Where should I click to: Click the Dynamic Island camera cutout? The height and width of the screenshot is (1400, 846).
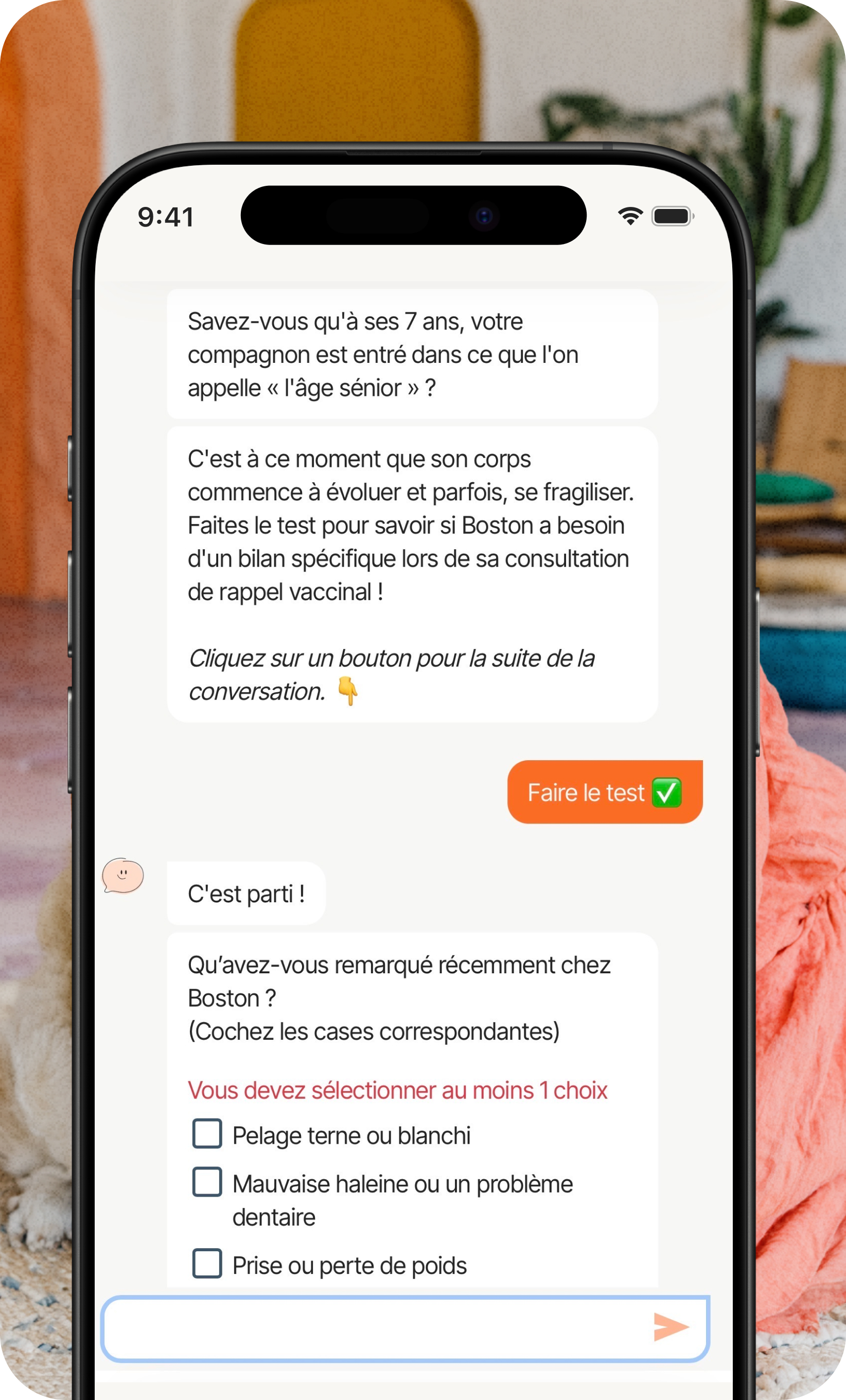414,215
